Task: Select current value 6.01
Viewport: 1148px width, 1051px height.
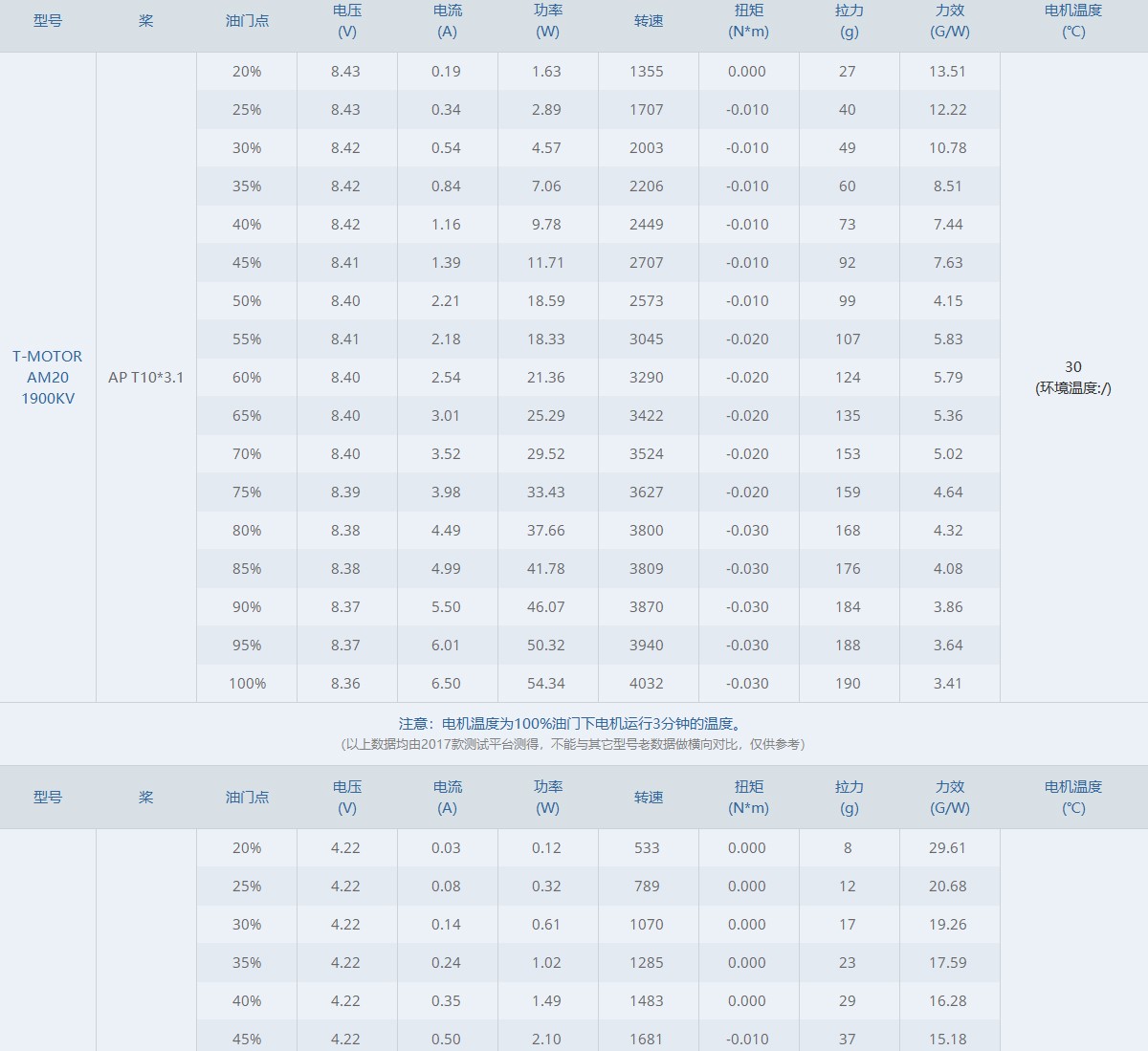Action: (446, 645)
